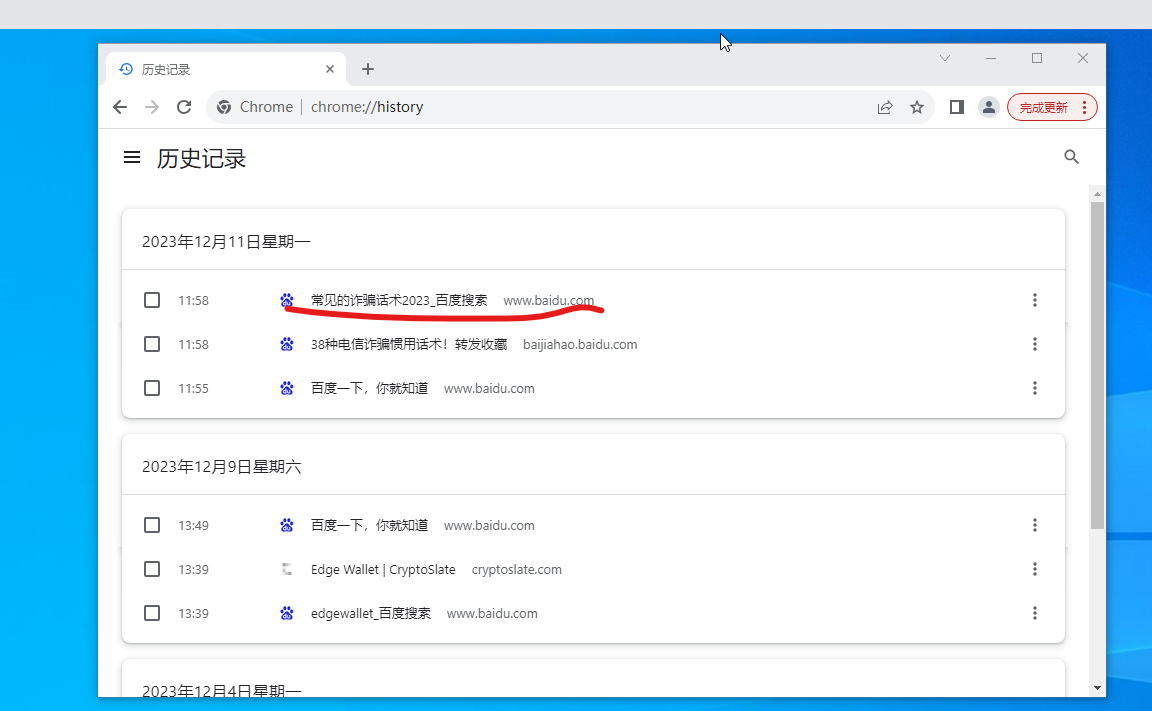Click the cryptoslate.com domain text

pyautogui.click(x=516, y=569)
